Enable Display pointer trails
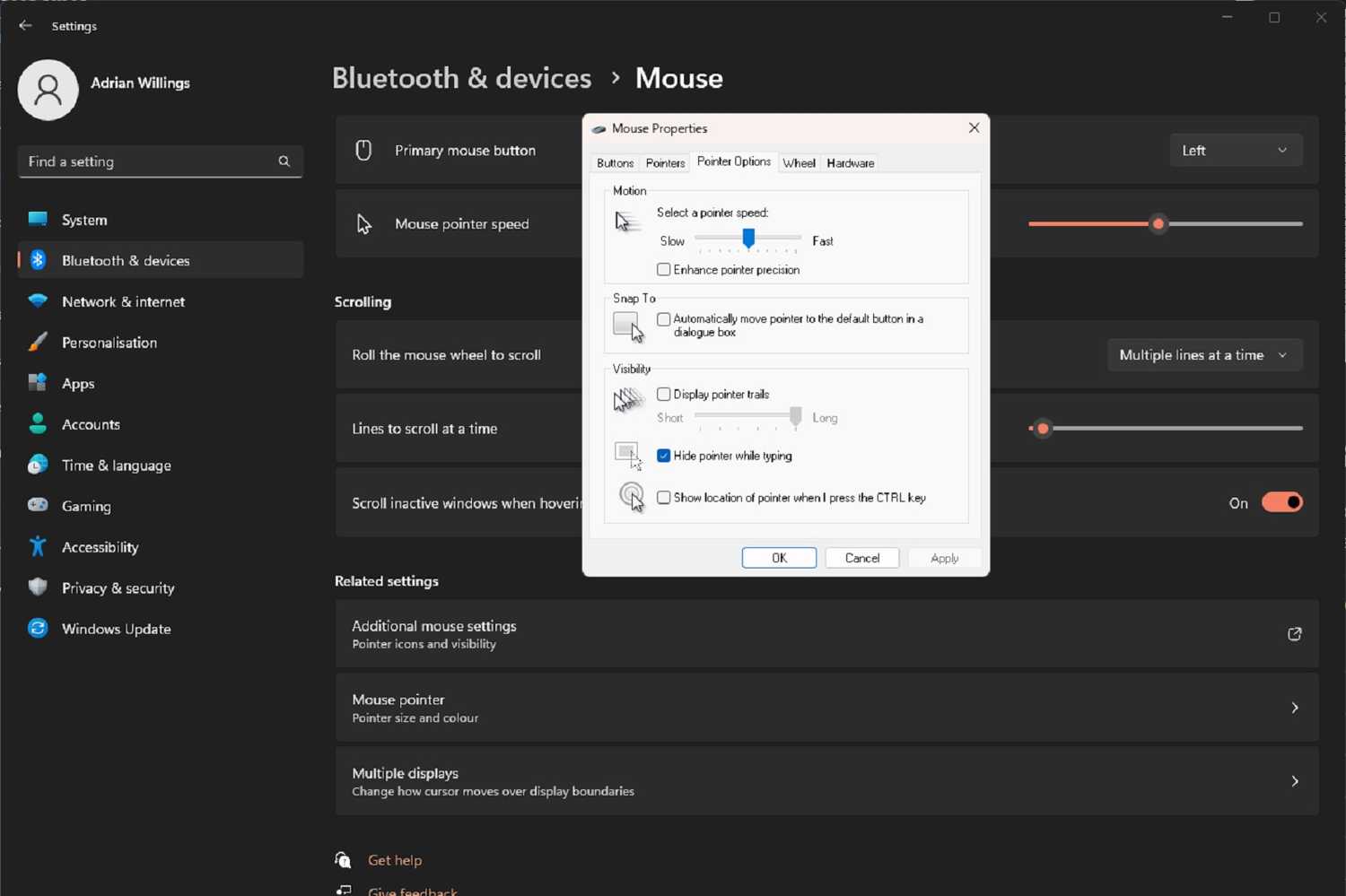This screenshot has height=896, width=1346. pyautogui.click(x=663, y=394)
